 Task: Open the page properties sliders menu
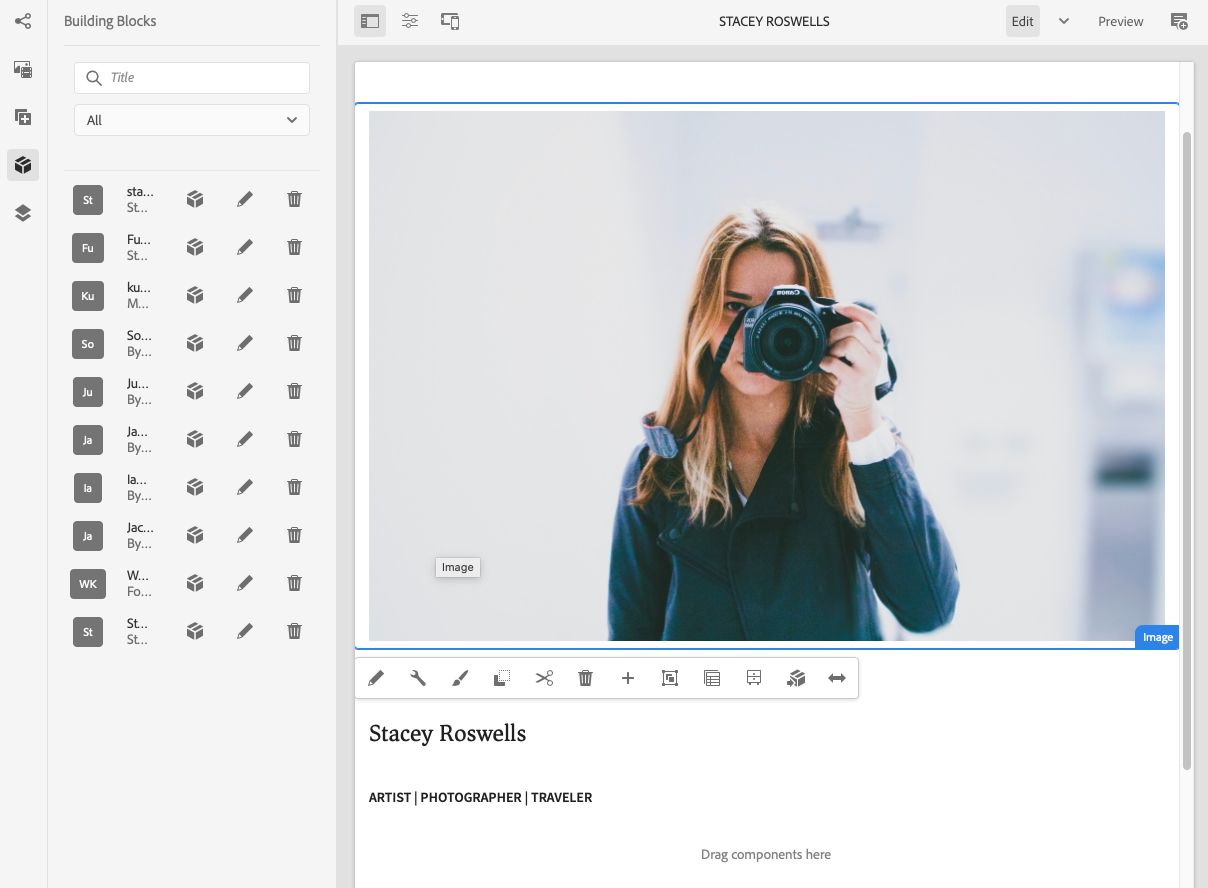410,21
